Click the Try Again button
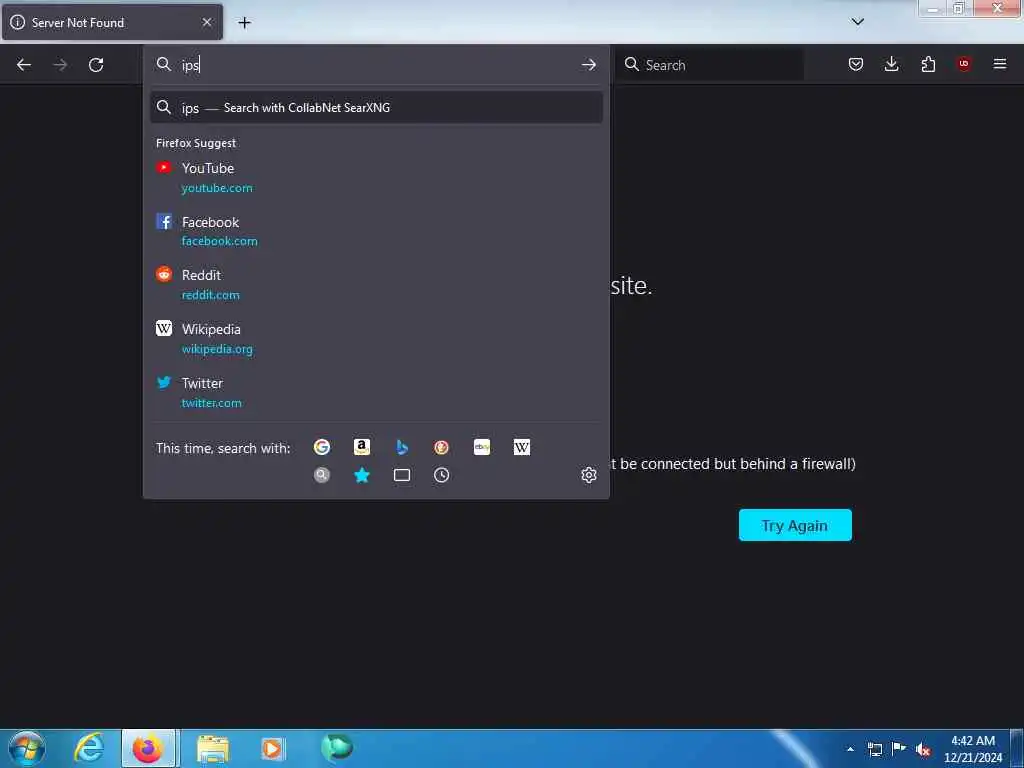 pos(795,525)
